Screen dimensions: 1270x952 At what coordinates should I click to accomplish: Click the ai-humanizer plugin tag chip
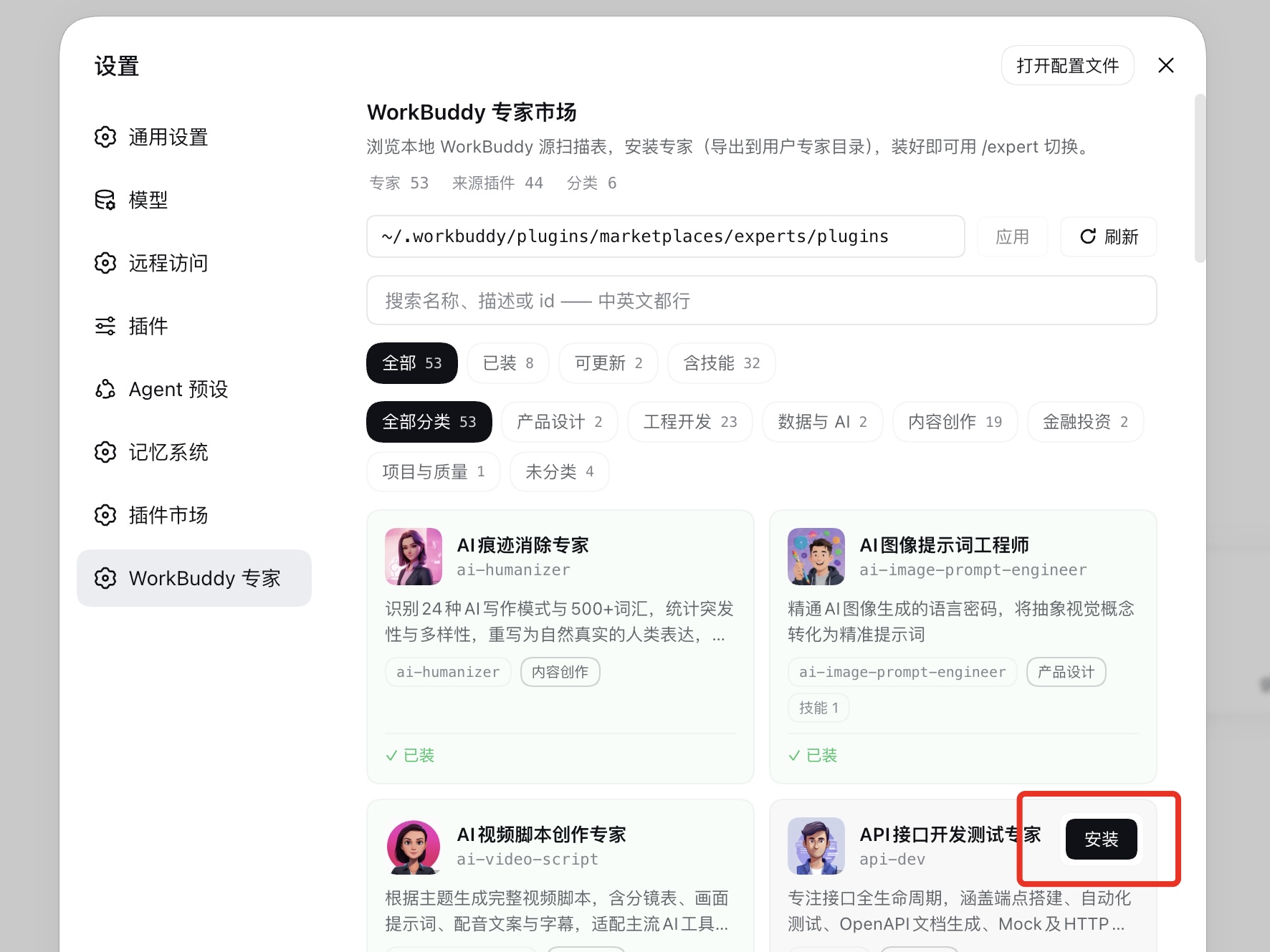[x=448, y=672]
